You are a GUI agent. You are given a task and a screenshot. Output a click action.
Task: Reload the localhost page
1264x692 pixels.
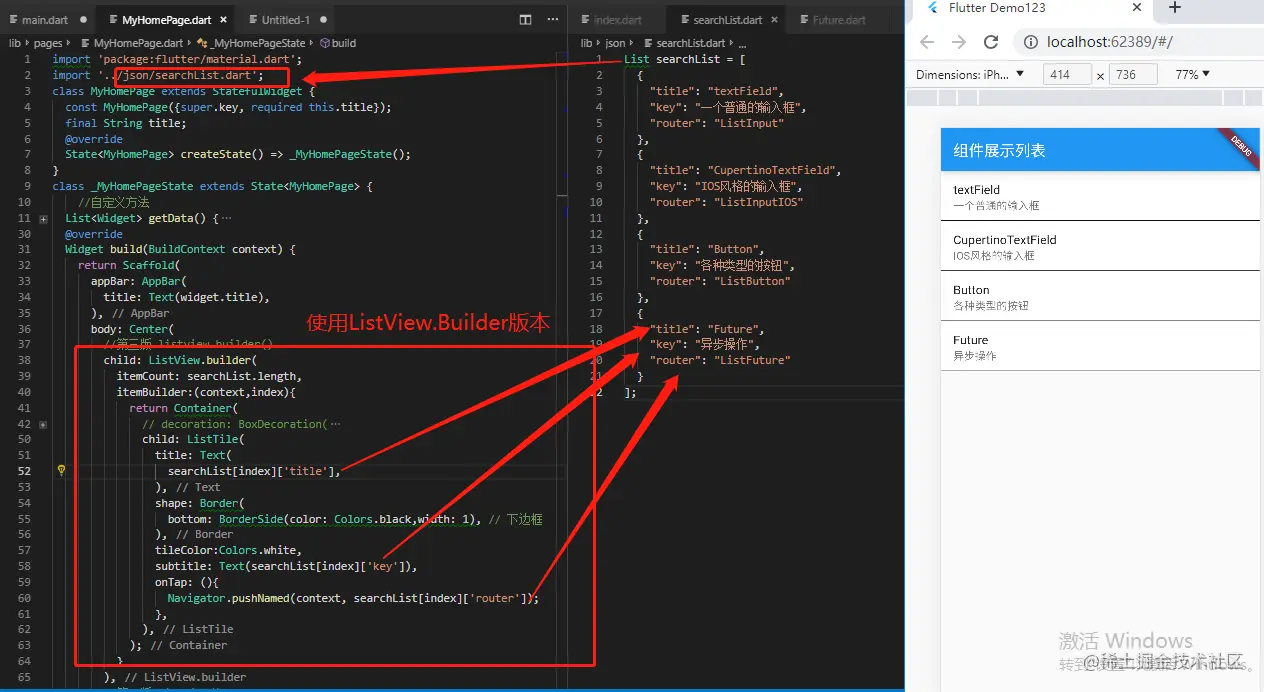coord(991,42)
